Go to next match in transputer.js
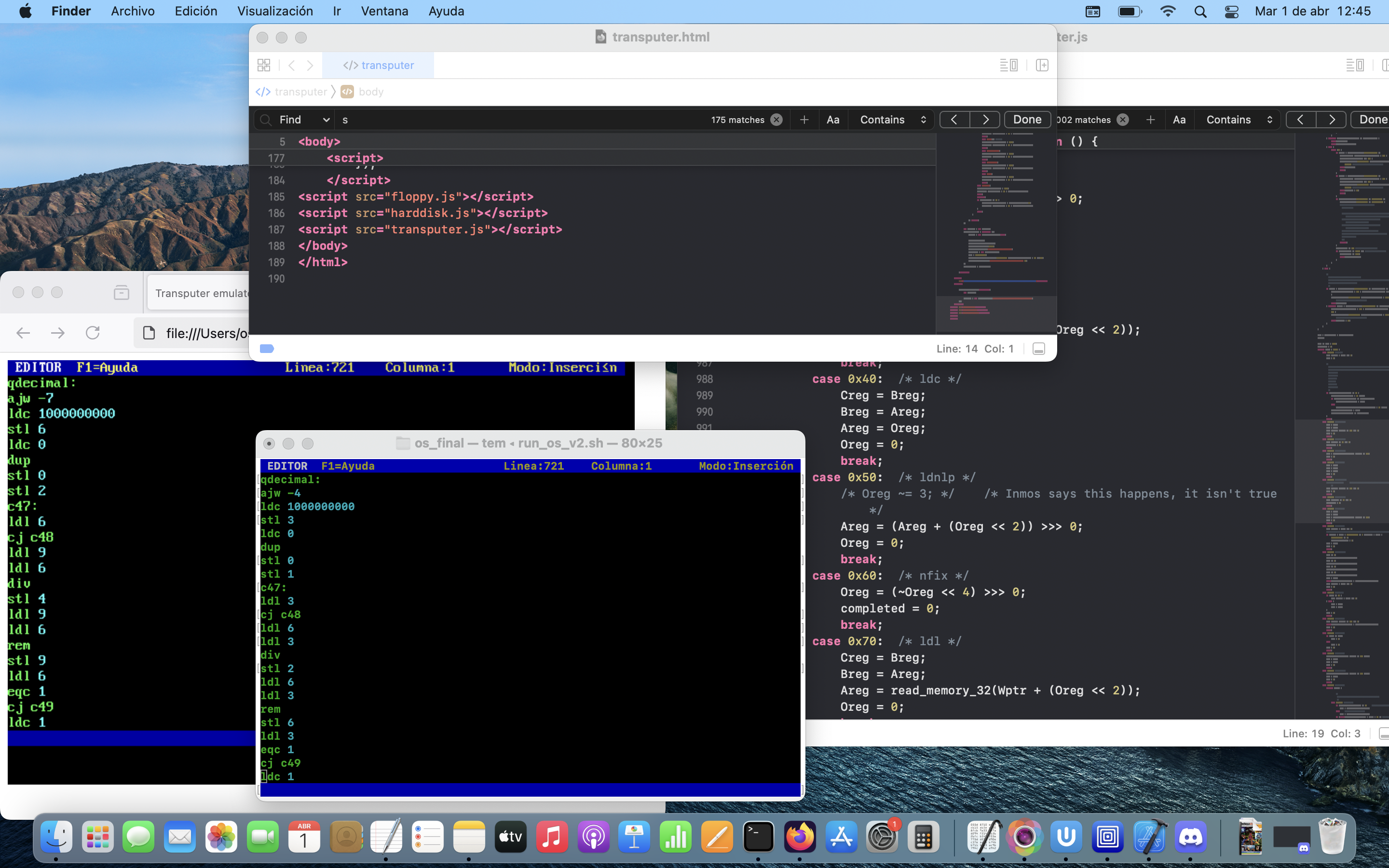Screen dimensions: 1389x868 pyautogui.click(x=1332, y=120)
